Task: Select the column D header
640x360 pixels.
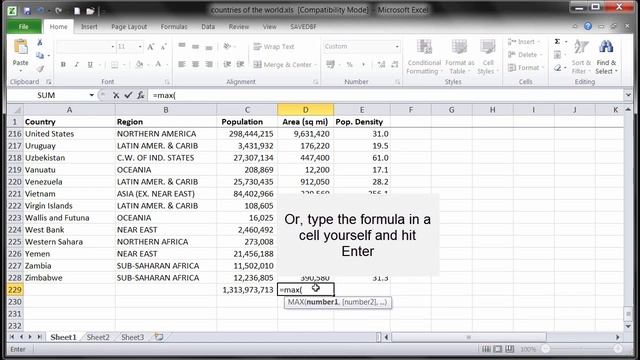Action: (305, 110)
